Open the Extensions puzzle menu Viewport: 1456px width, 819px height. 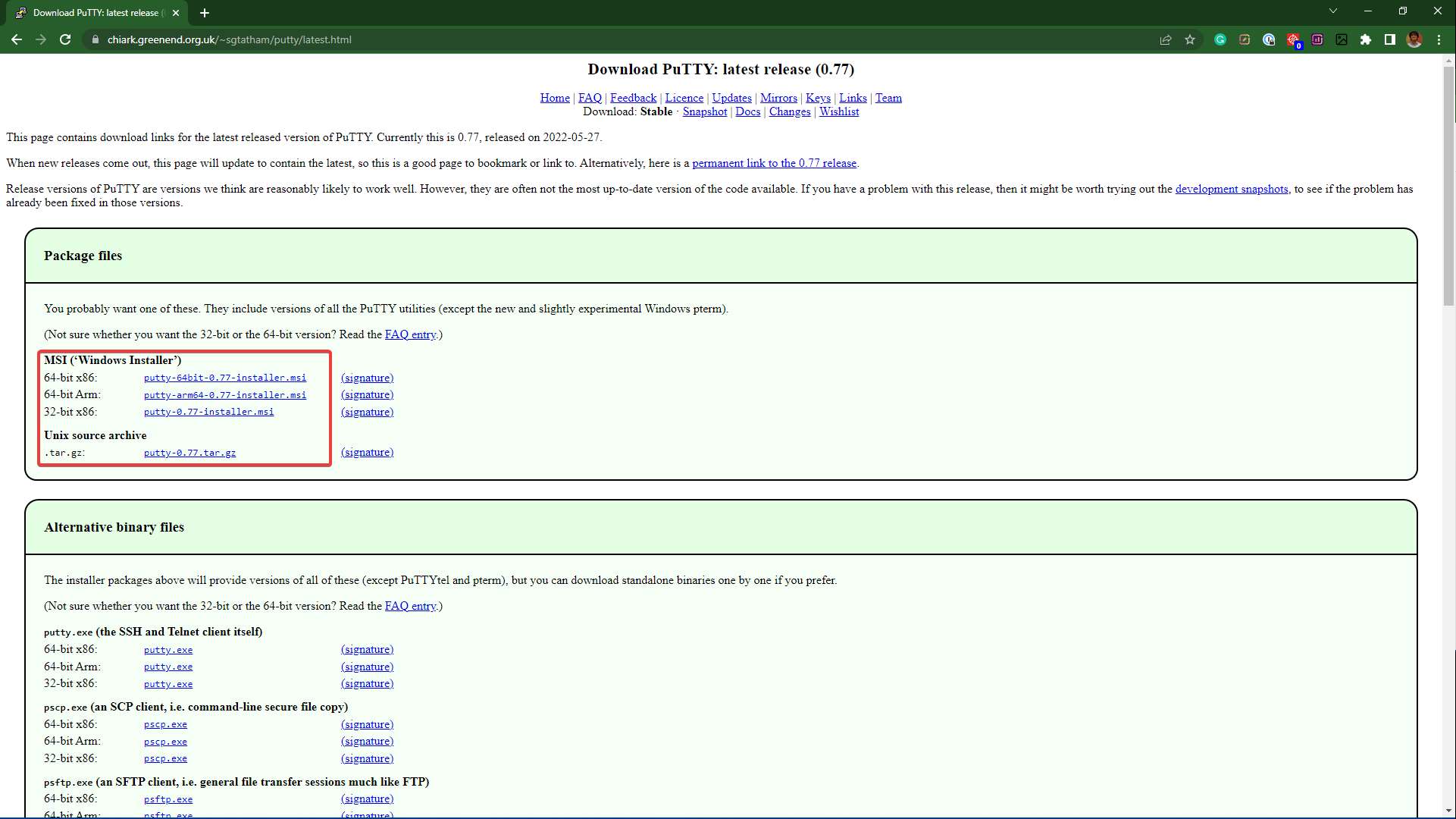click(1366, 39)
